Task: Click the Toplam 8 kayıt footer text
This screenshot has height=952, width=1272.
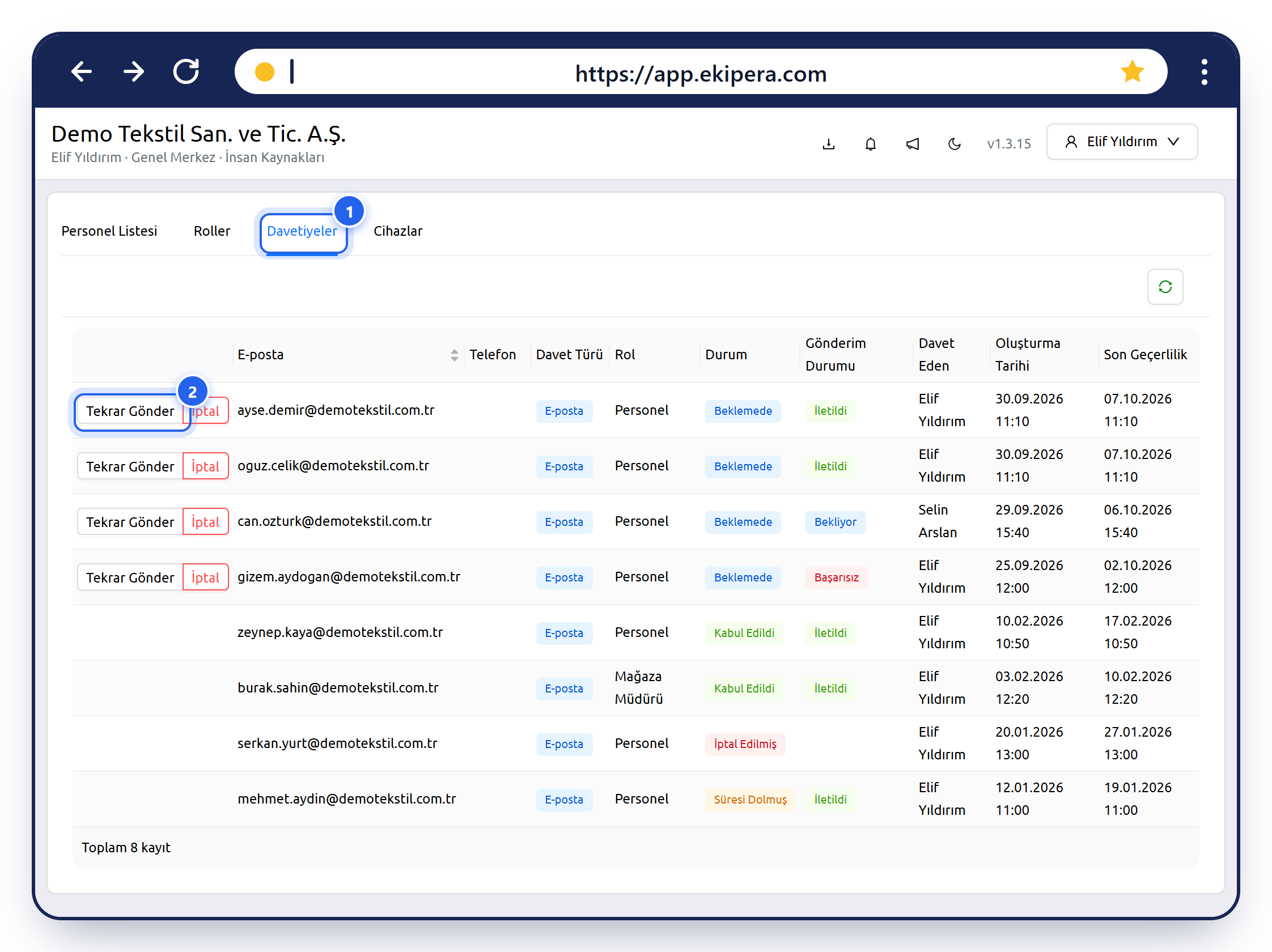Action: tap(126, 847)
